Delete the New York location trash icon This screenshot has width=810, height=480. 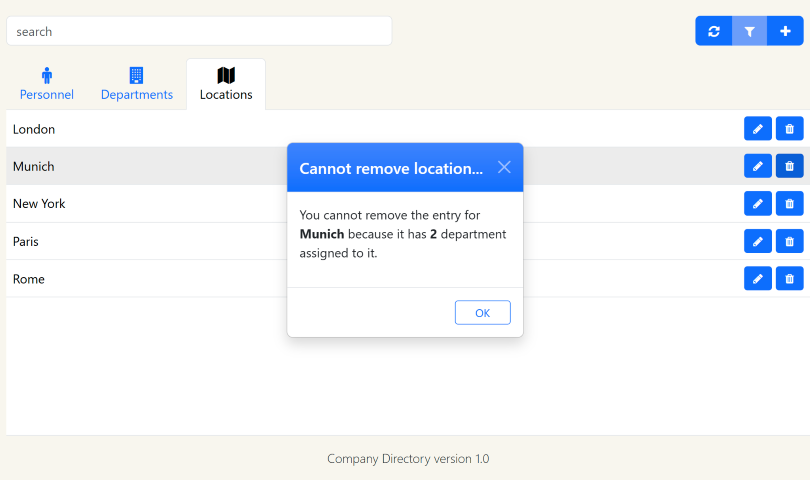click(x=789, y=204)
